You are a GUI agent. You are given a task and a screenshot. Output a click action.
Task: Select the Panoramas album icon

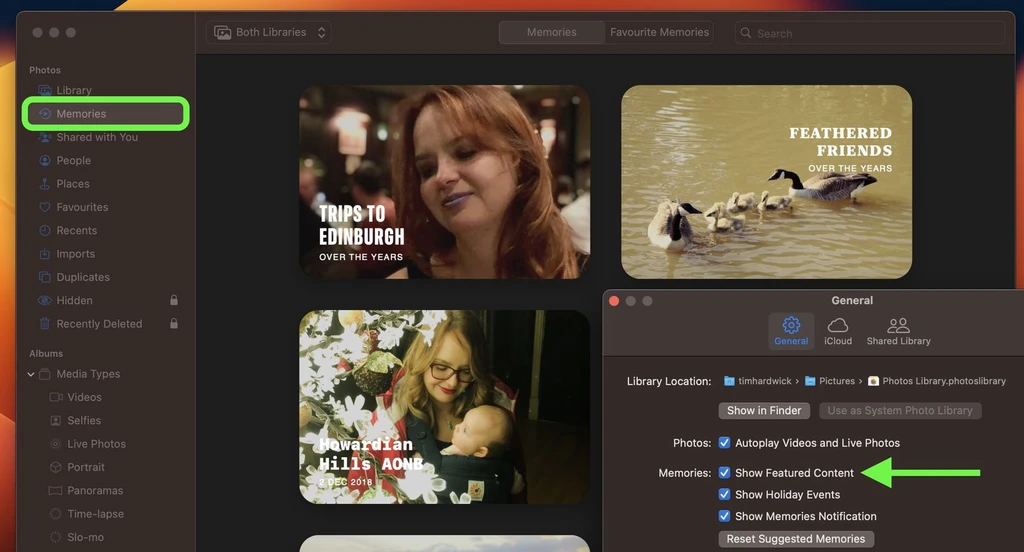[56, 491]
